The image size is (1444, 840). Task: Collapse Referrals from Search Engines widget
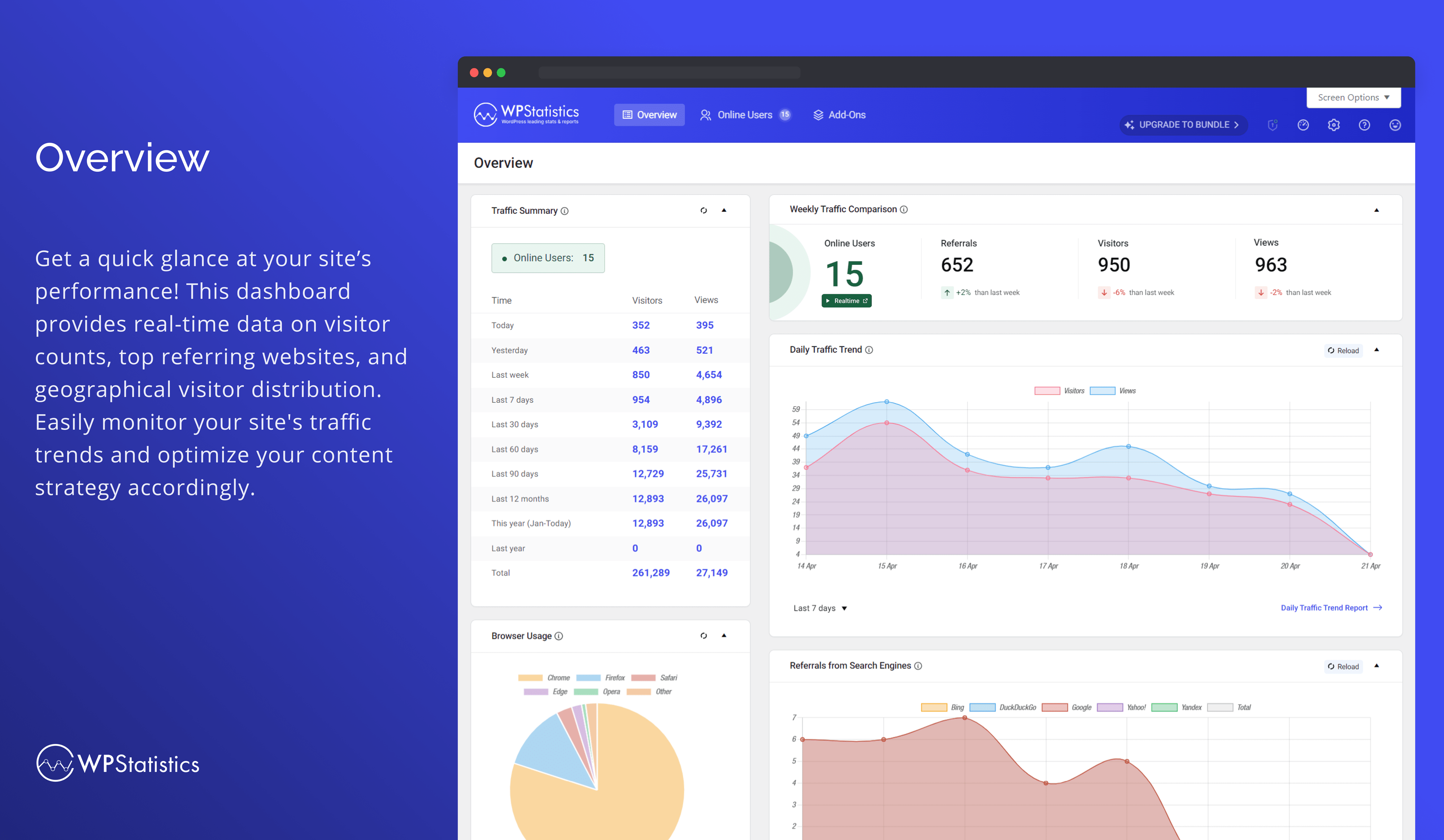coord(1376,666)
